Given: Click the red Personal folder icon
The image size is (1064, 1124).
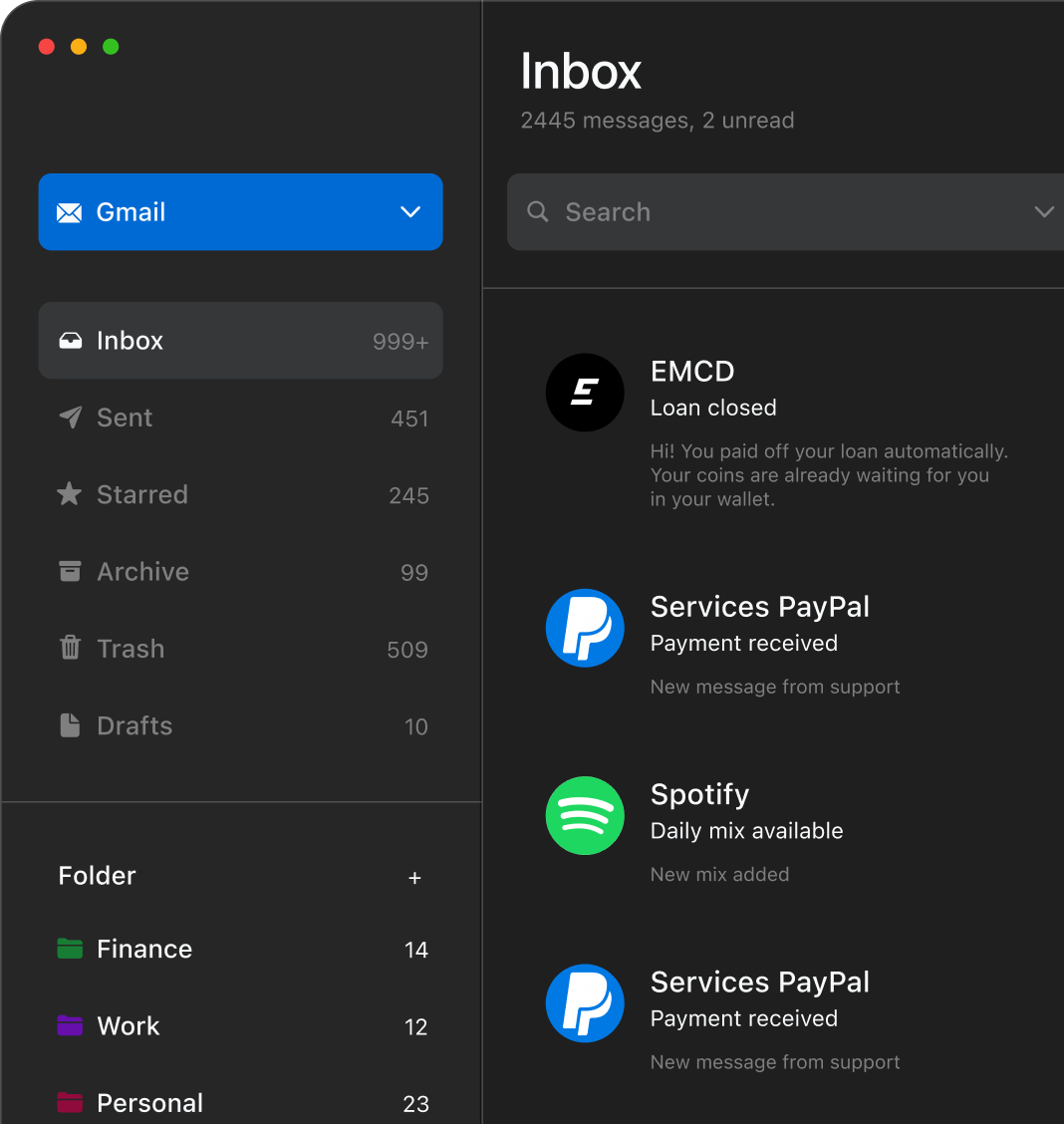Looking at the screenshot, I should click(x=70, y=1102).
